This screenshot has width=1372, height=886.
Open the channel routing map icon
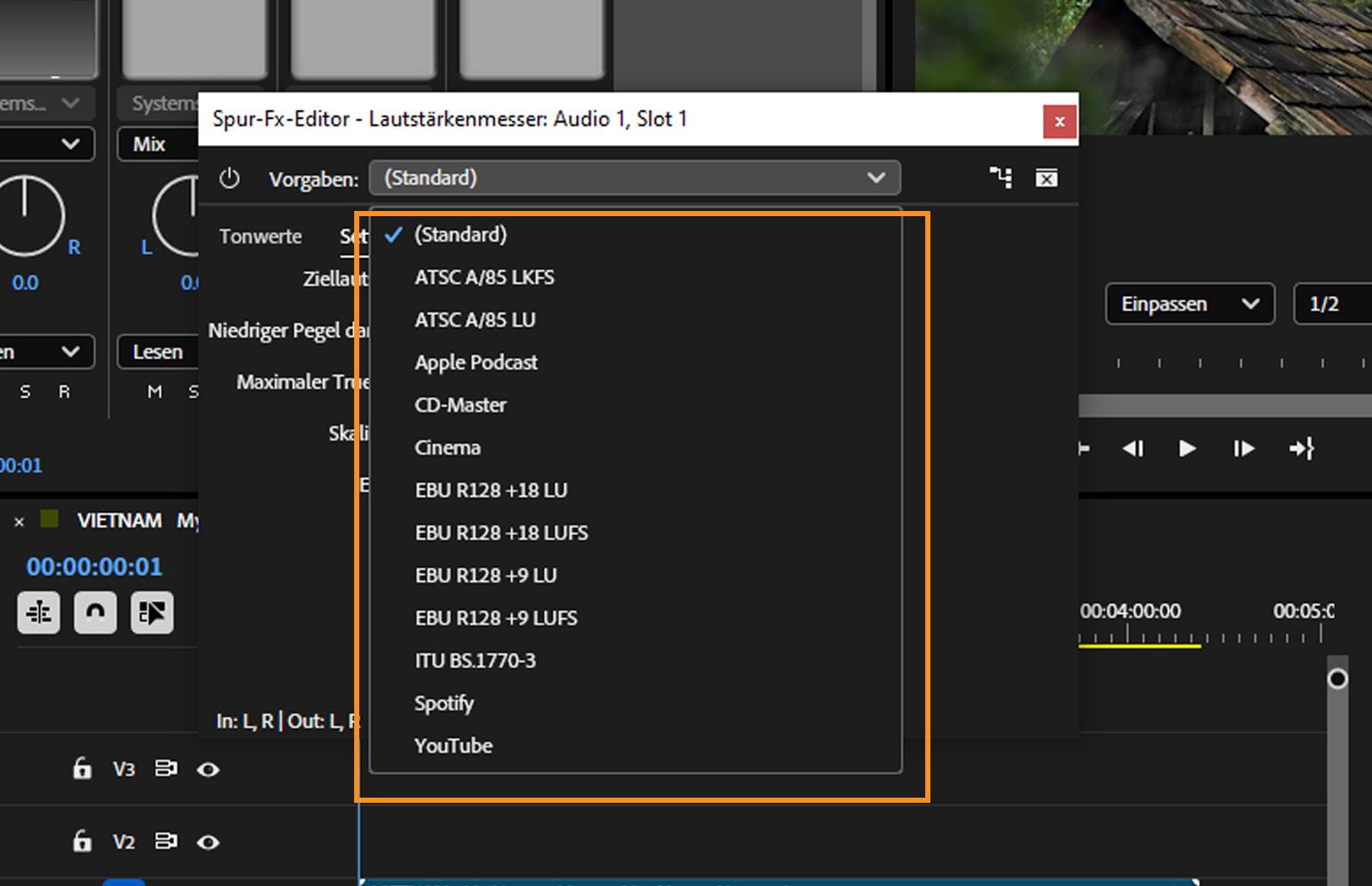pyautogui.click(x=1001, y=178)
